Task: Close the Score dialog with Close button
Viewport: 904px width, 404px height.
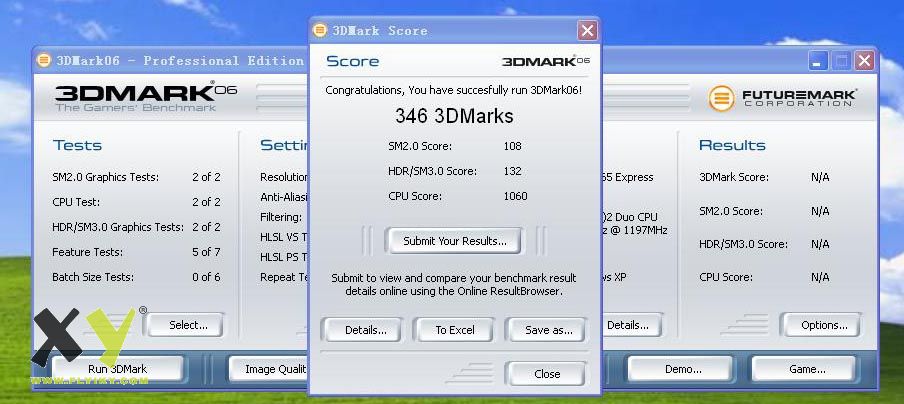Action: pos(547,374)
